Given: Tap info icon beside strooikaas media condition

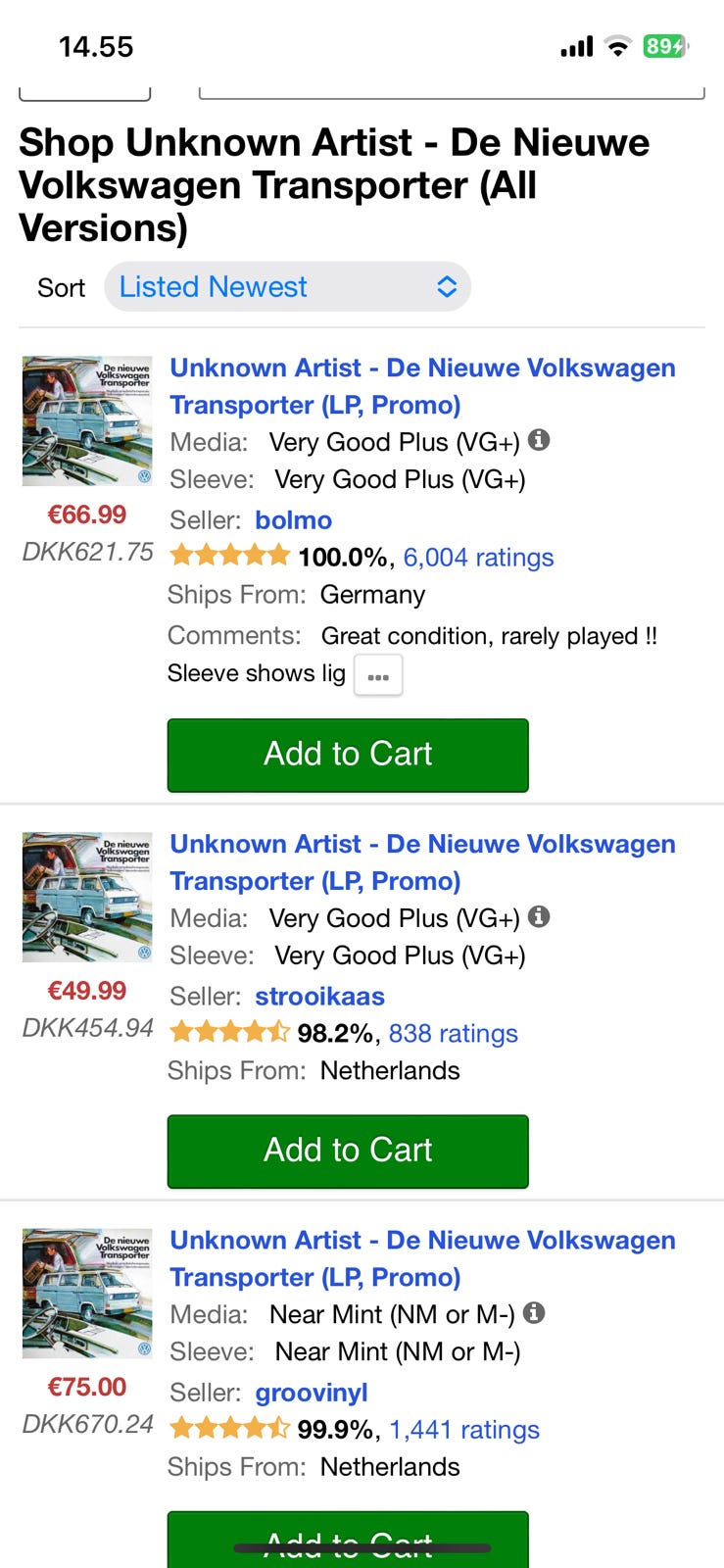Looking at the screenshot, I should click(539, 916).
